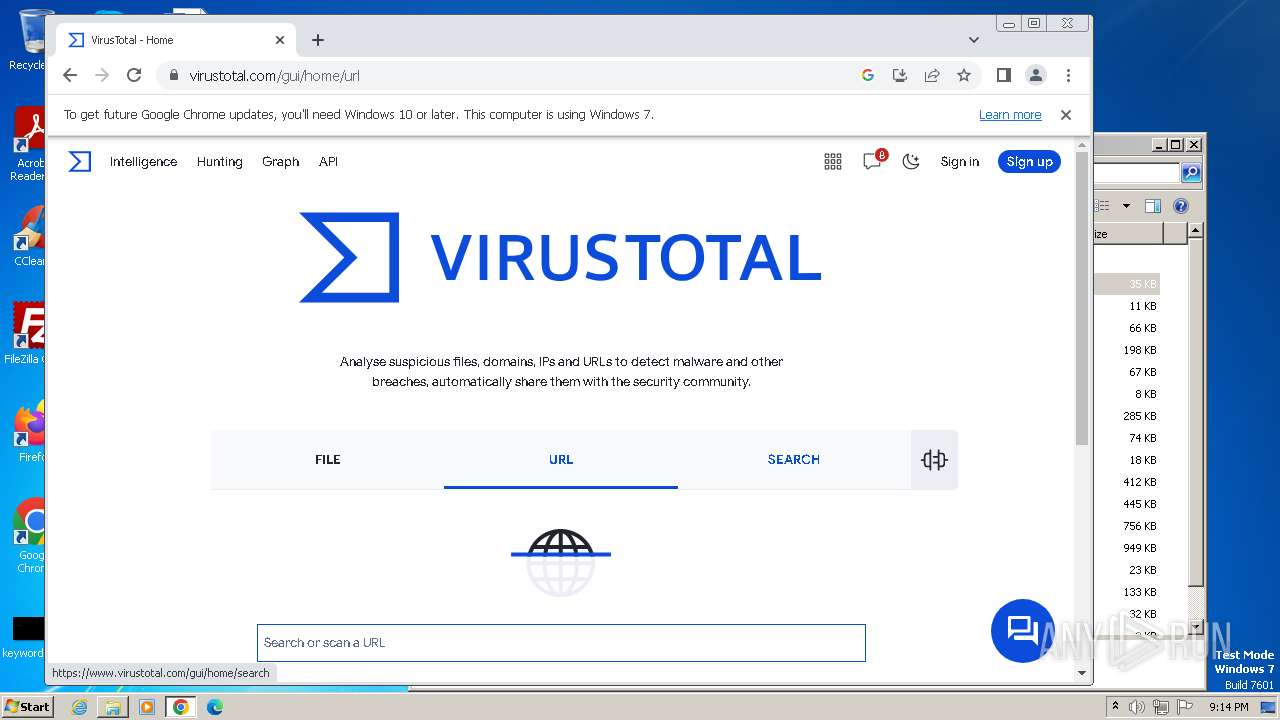The image size is (1280, 720).
Task: Switch to the SEARCH tab
Action: click(793, 459)
